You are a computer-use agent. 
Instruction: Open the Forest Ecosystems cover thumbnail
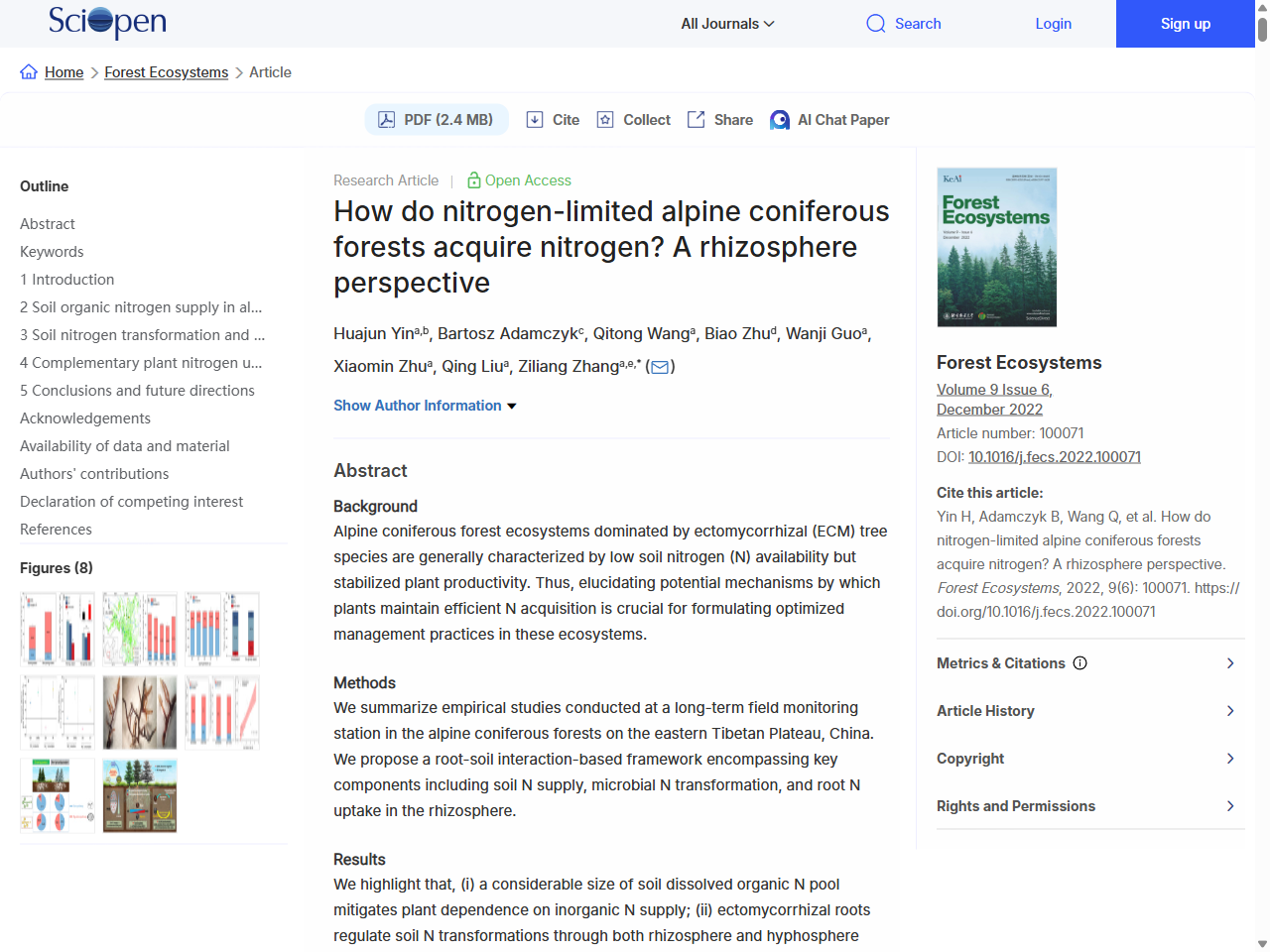click(x=996, y=247)
